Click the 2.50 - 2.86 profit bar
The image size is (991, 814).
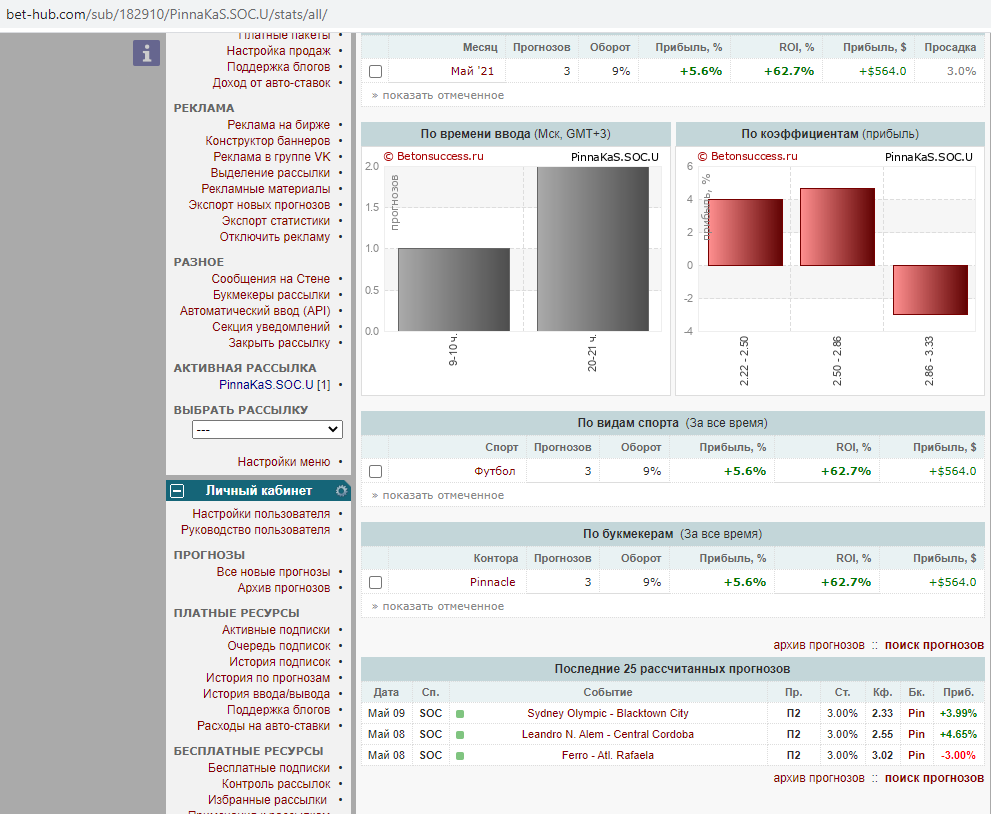click(837, 227)
